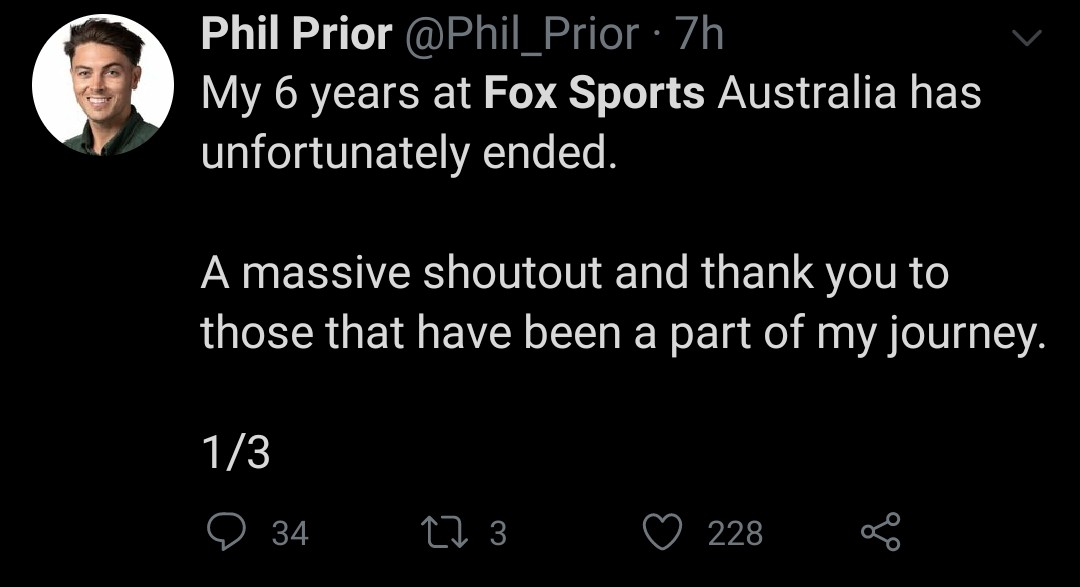Open the share icon options
This screenshot has width=1080, height=587.
click(881, 532)
